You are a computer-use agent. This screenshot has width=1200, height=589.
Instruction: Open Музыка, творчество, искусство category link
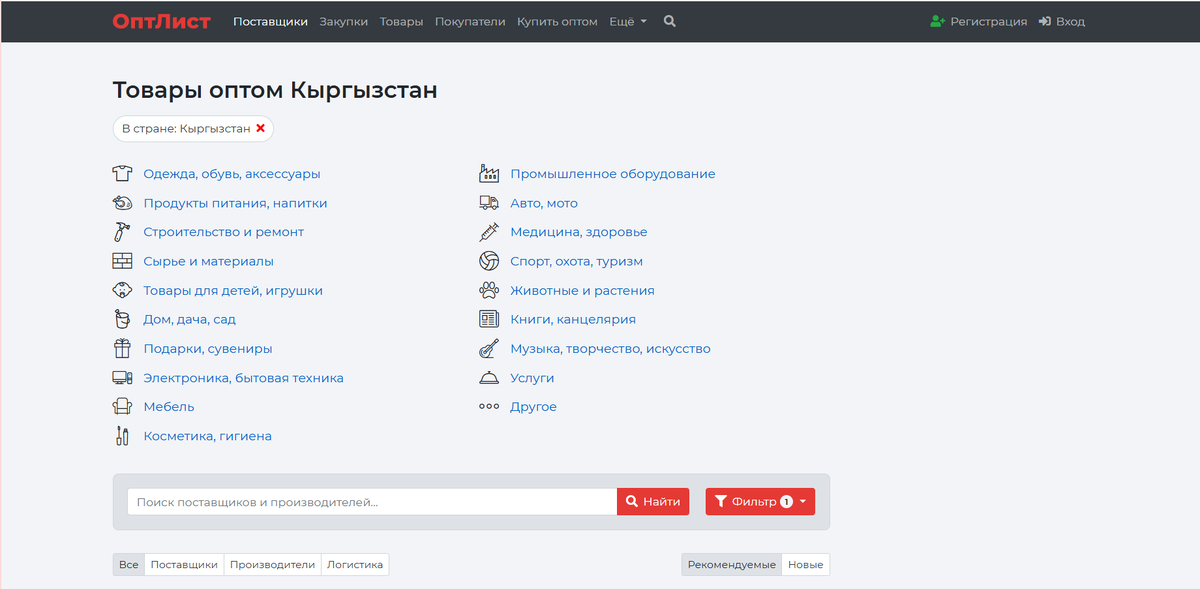[610, 349]
